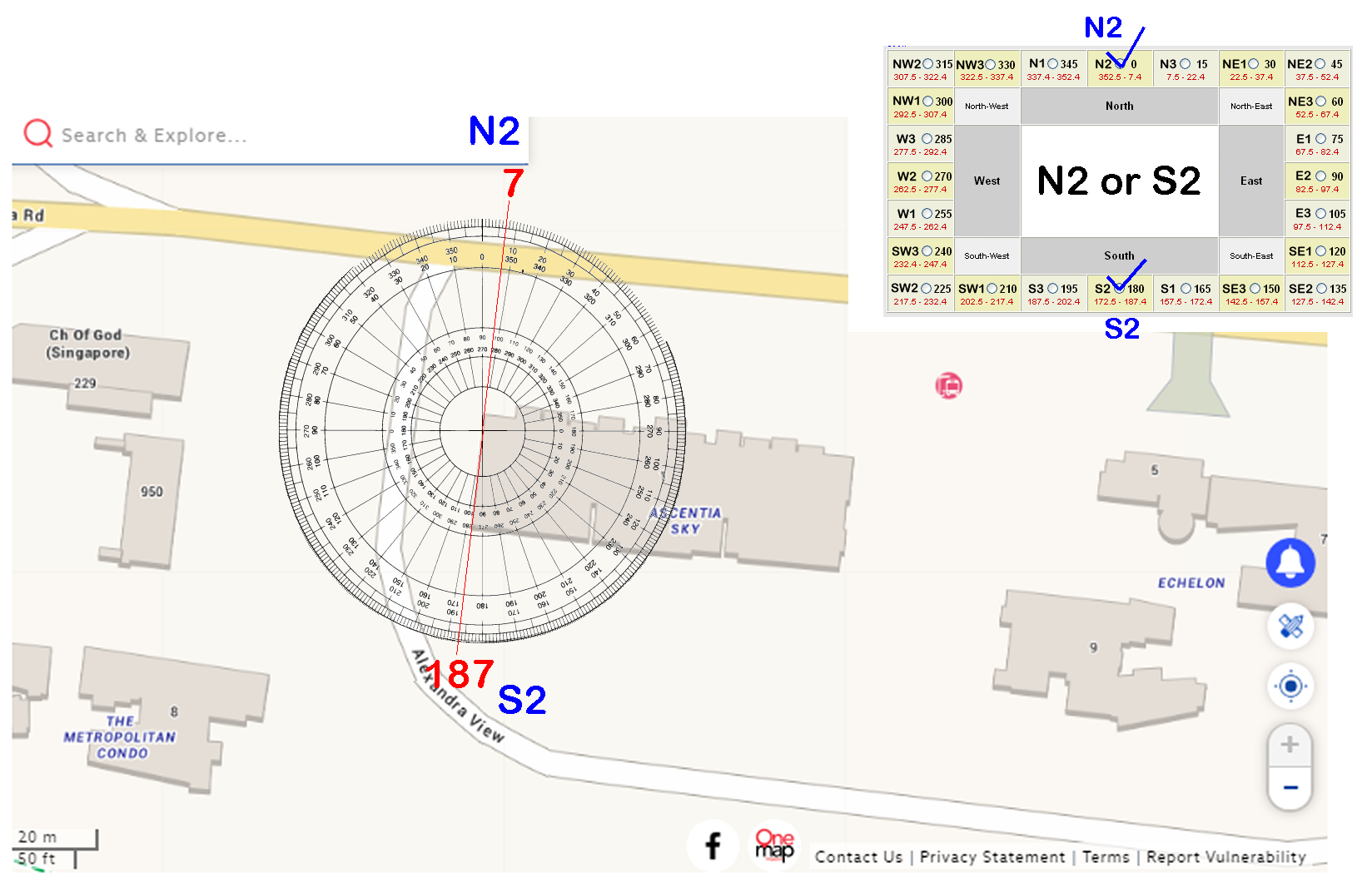Open the pencil and ruler drawing tools
Image resolution: width=1372 pixels, height=892 pixels.
pos(1290,626)
